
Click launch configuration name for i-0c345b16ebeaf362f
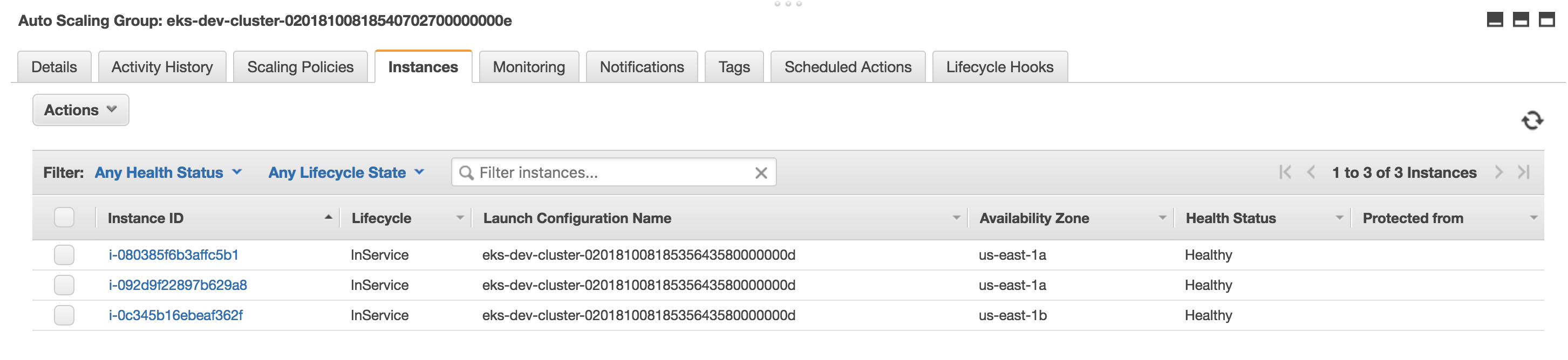point(638,316)
